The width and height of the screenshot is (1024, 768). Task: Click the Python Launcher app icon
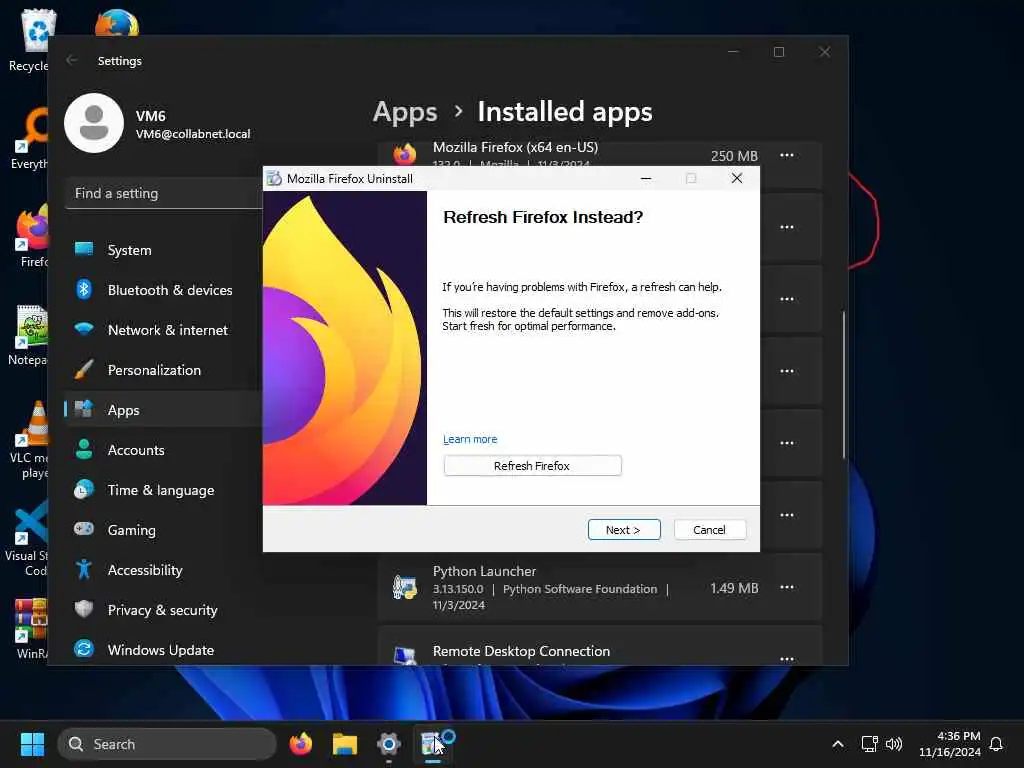pos(405,587)
